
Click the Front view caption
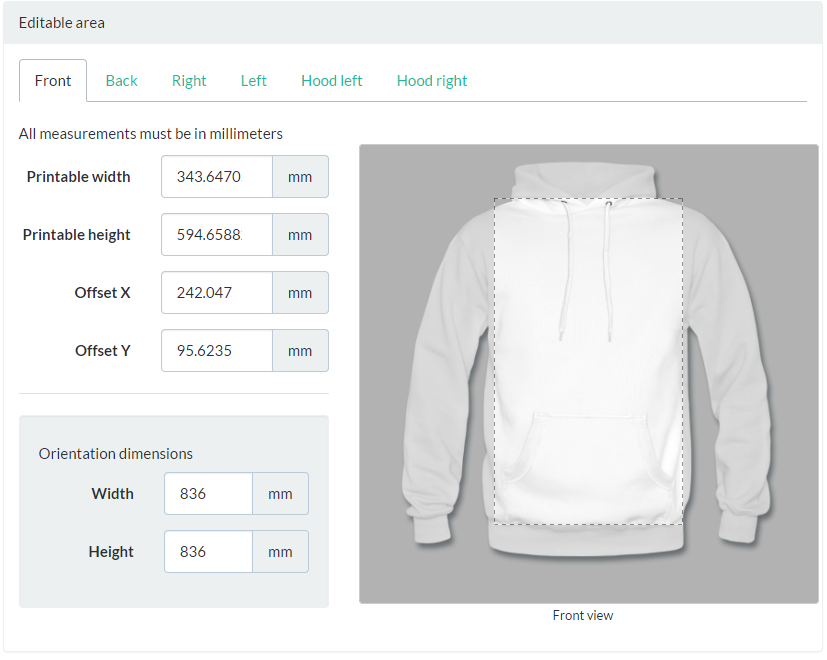(x=583, y=616)
